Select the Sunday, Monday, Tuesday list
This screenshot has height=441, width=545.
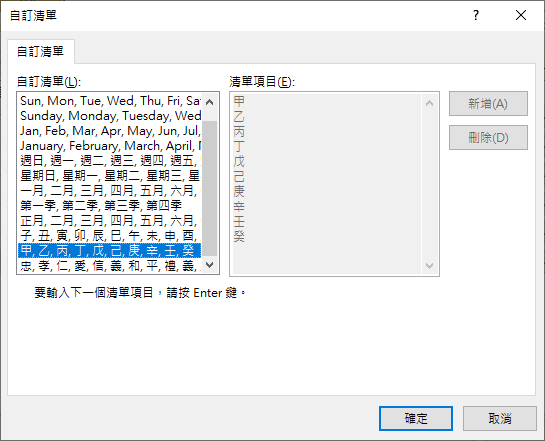[x=109, y=116]
